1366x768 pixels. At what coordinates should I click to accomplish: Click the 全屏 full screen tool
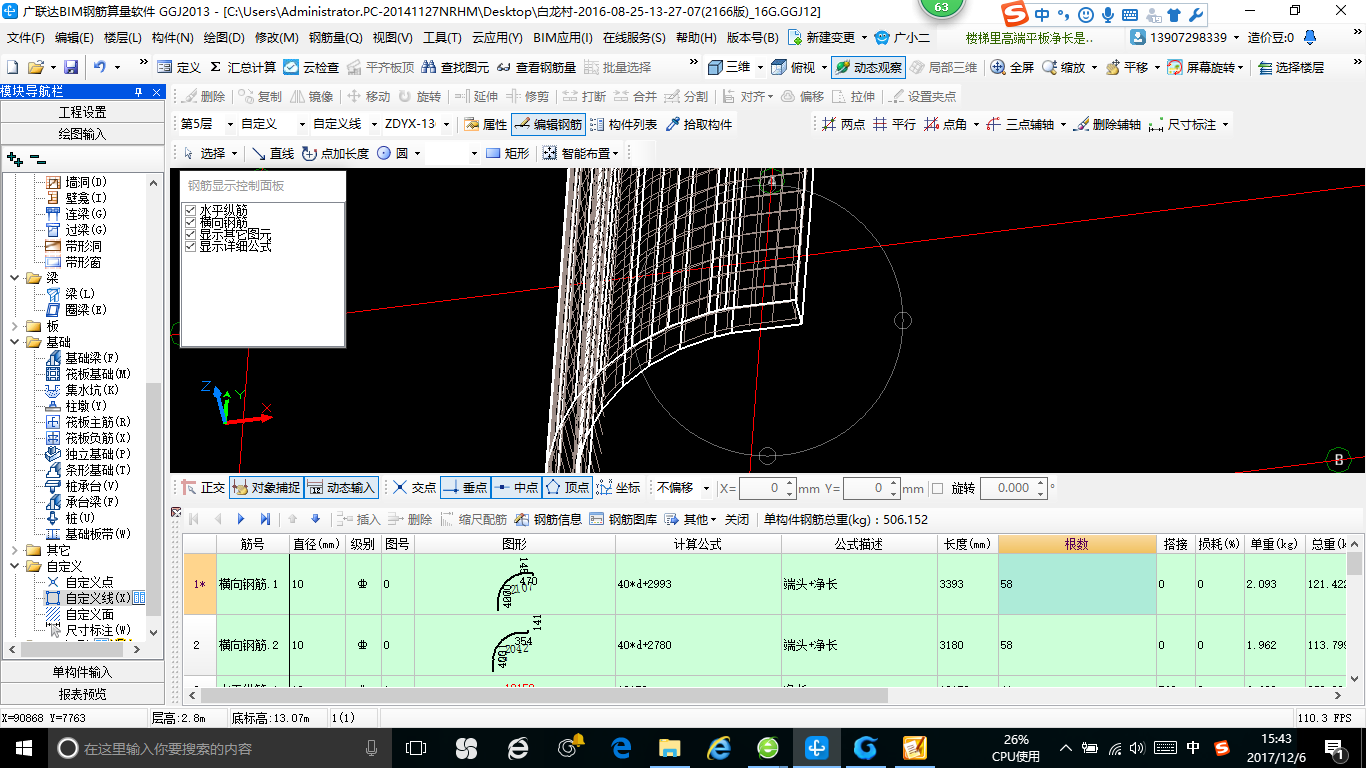click(1012, 67)
